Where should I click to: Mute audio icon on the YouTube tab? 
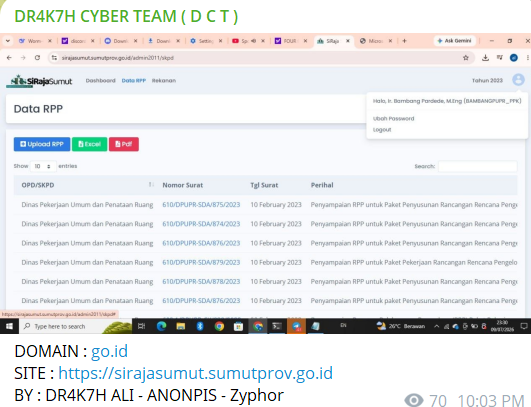coord(253,41)
